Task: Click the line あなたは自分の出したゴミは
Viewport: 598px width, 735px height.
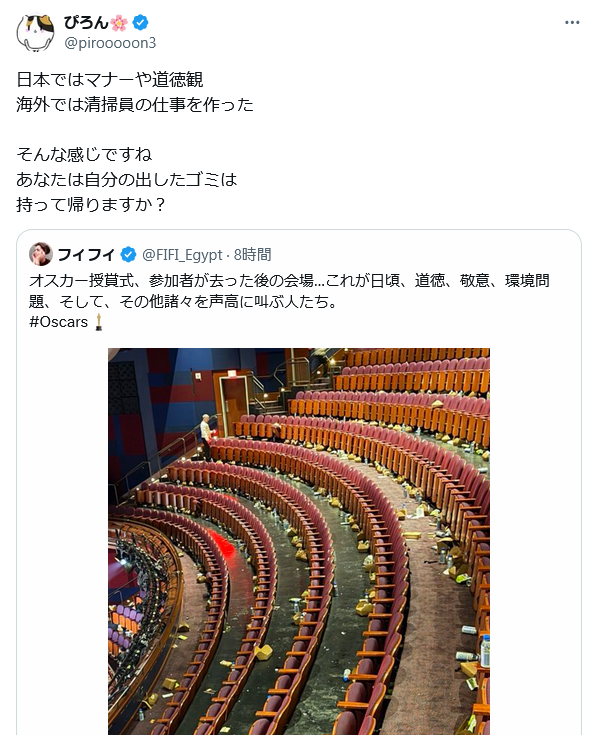Action: 127,180
